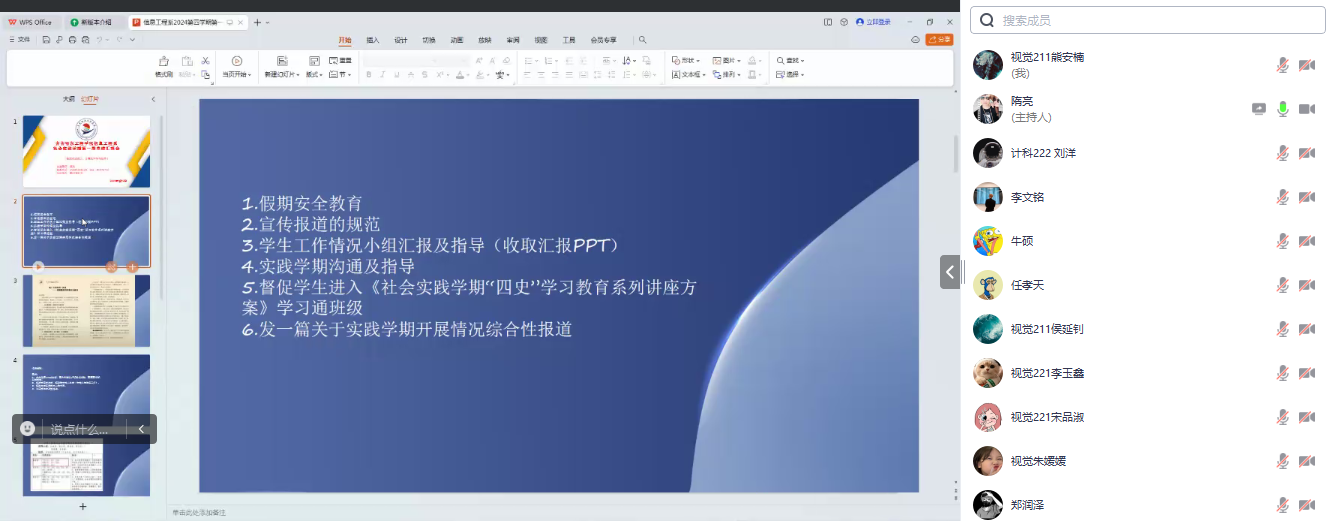The width and height of the screenshot is (1332, 521).
Task: Switch to the 插入 ribbon tab
Action: (x=373, y=40)
